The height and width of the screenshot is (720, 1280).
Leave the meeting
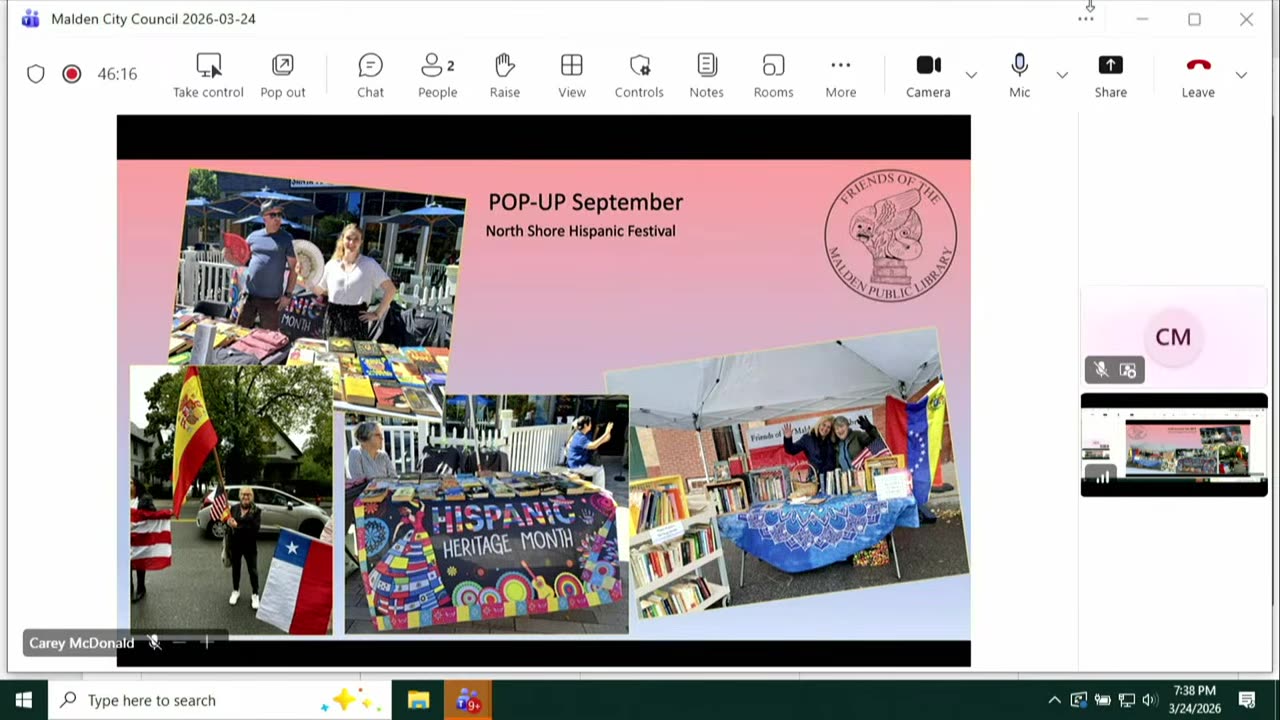(x=1198, y=75)
